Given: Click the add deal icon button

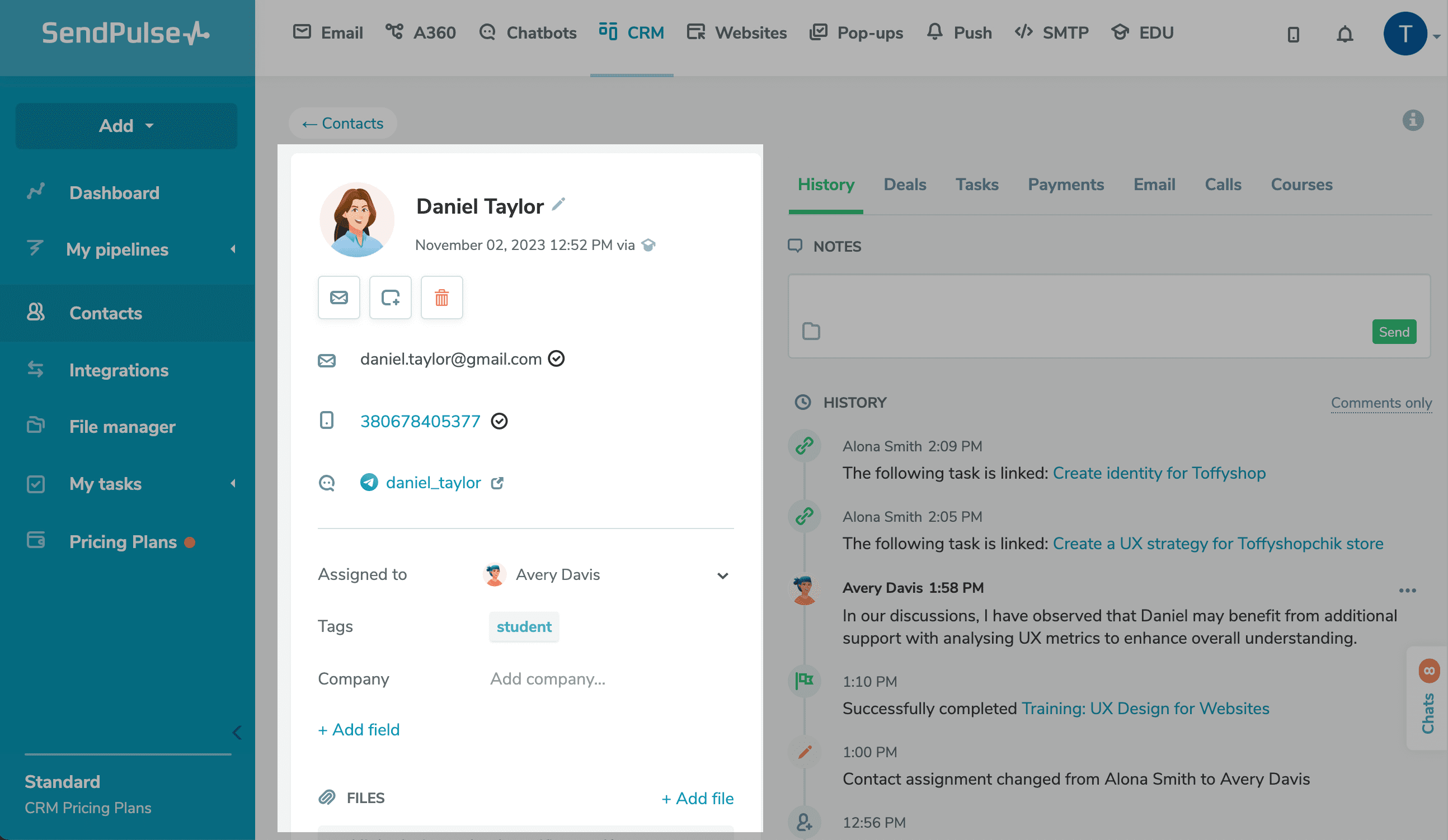Looking at the screenshot, I should pyautogui.click(x=390, y=298).
